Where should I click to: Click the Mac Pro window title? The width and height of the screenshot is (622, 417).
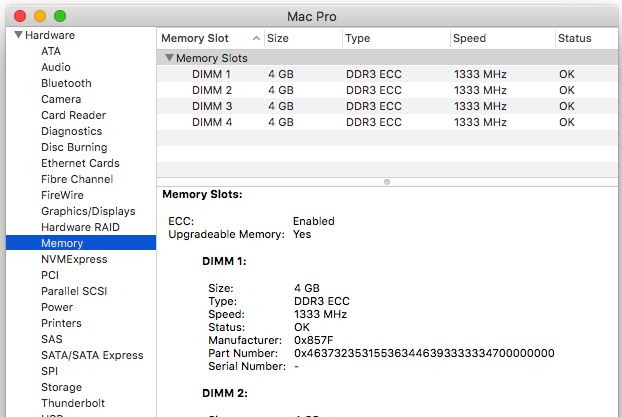pos(311,17)
